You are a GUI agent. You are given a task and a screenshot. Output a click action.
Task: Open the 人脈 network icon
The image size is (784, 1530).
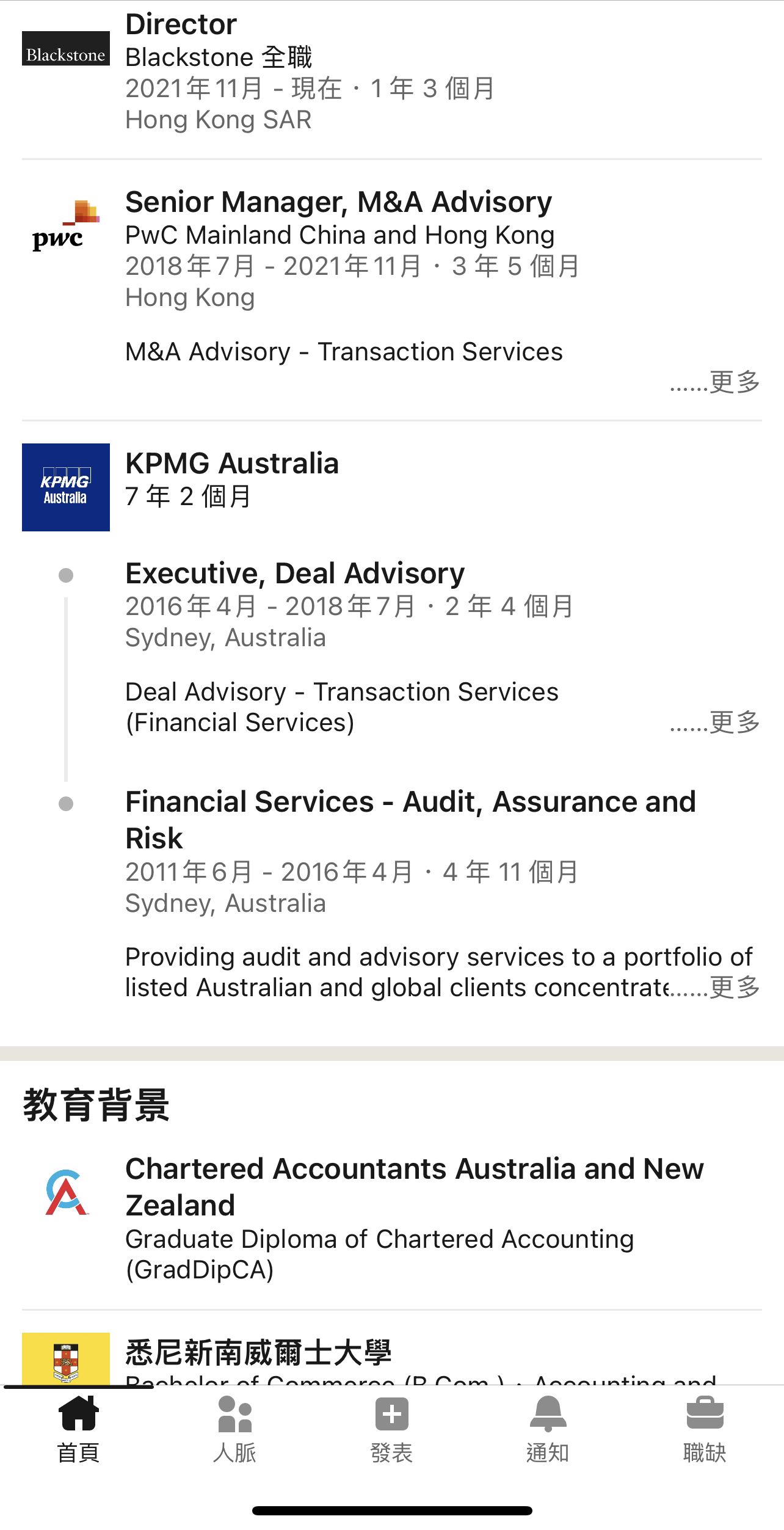point(235,1414)
